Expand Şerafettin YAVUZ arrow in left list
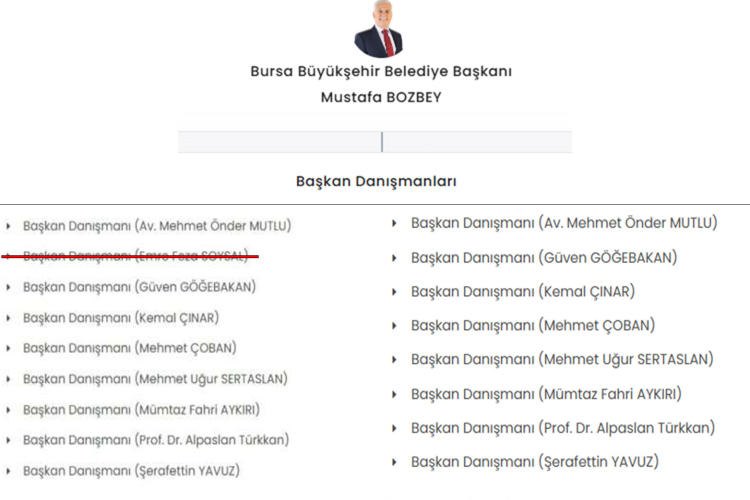Screen dimensions: 750x500 pyautogui.click(x=9, y=471)
